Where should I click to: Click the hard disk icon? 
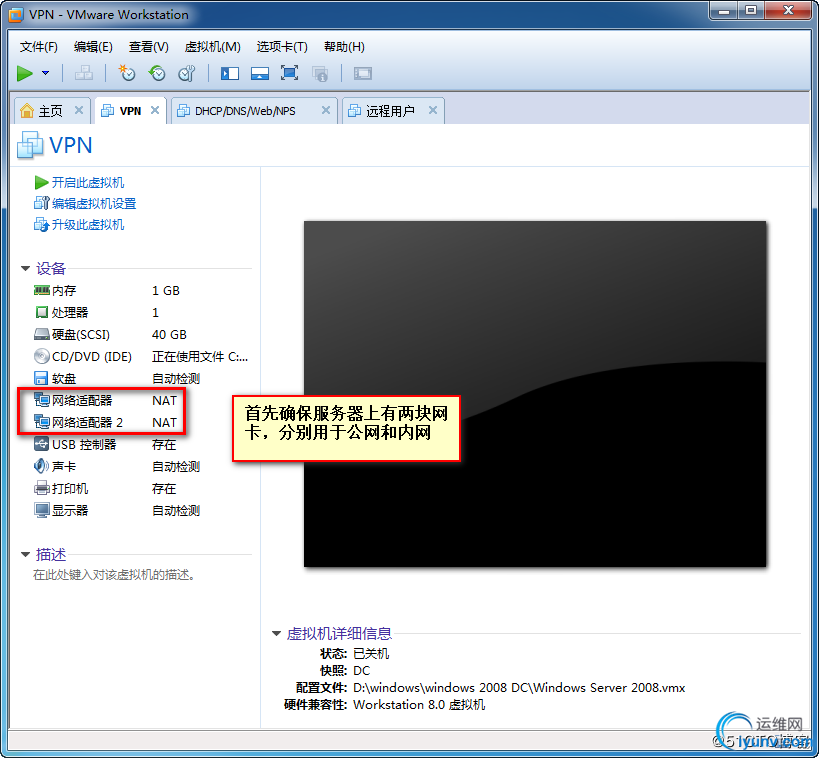tap(41, 334)
